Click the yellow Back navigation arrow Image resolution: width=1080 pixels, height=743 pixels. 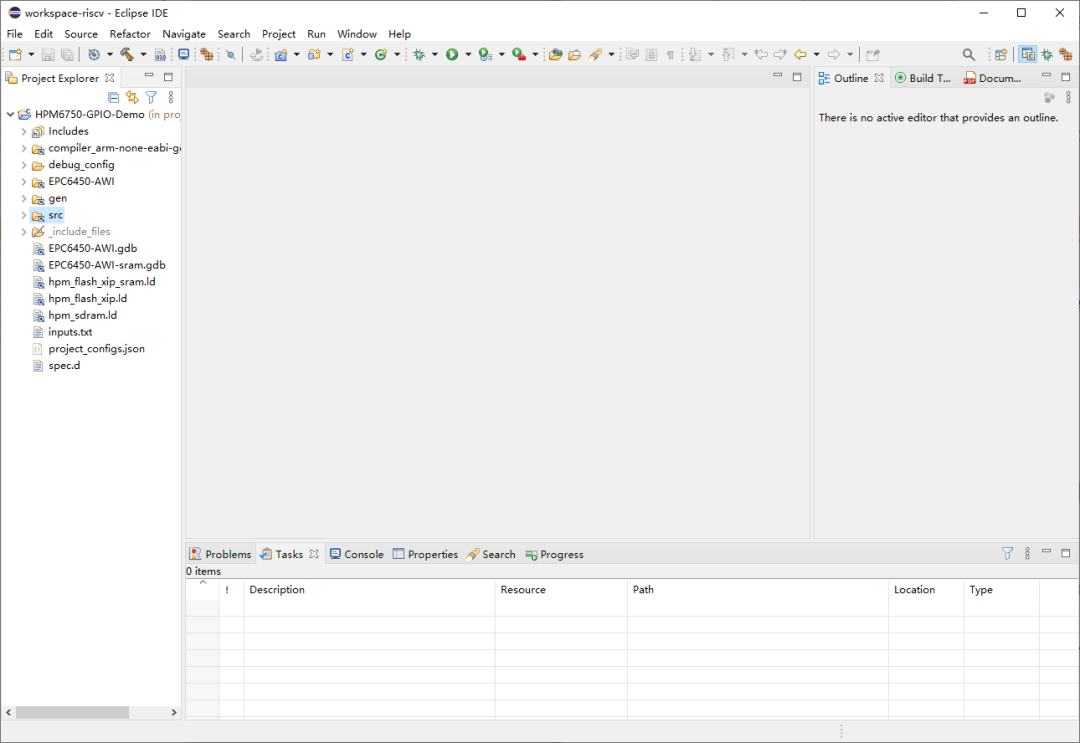pyautogui.click(x=800, y=54)
